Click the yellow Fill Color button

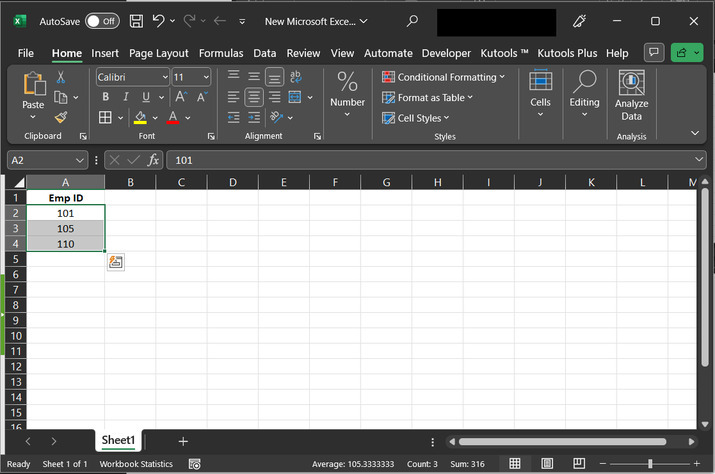point(140,117)
